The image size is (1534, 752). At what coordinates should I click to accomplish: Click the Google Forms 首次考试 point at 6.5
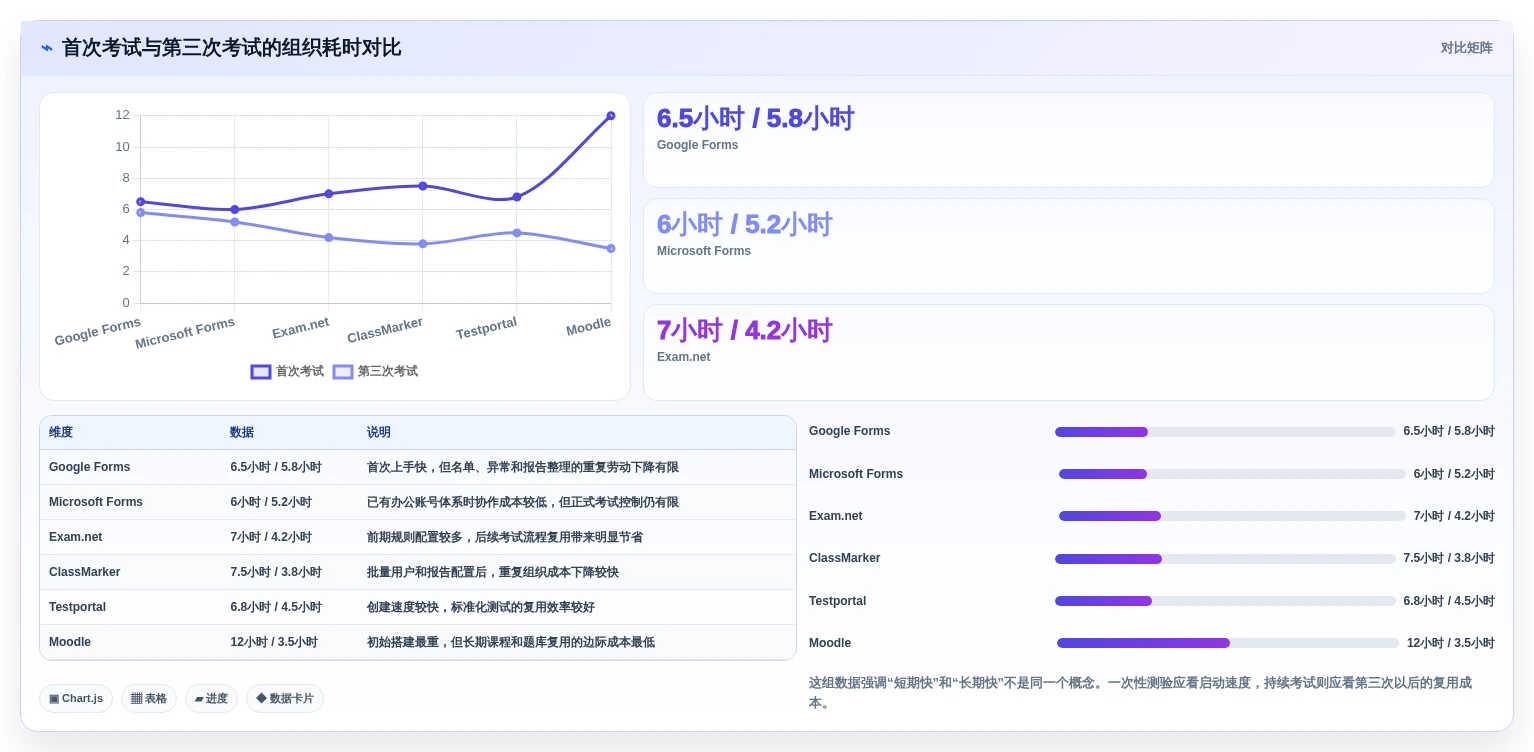141,202
